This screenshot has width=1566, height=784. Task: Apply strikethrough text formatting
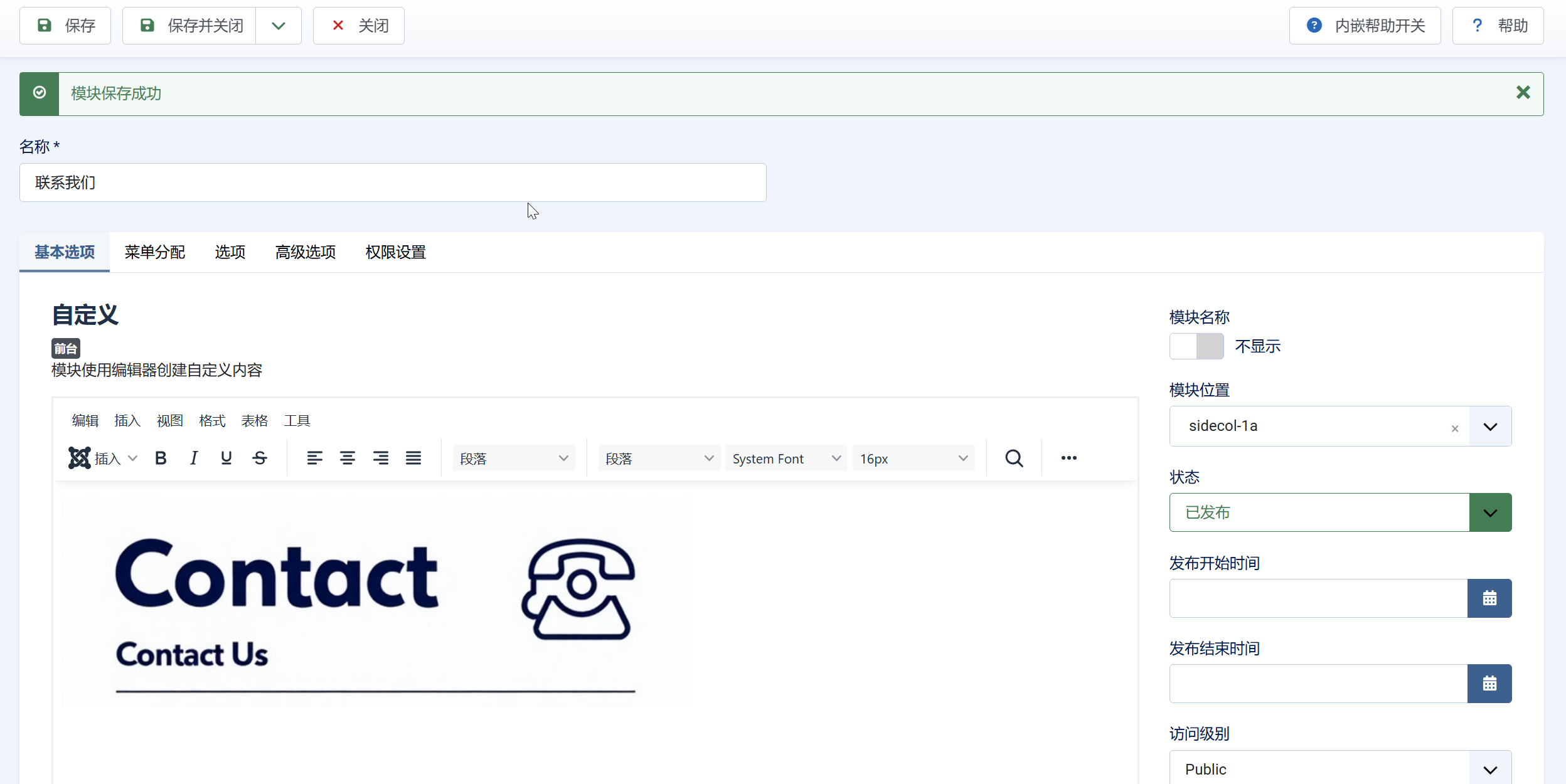(x=260, y=458)
